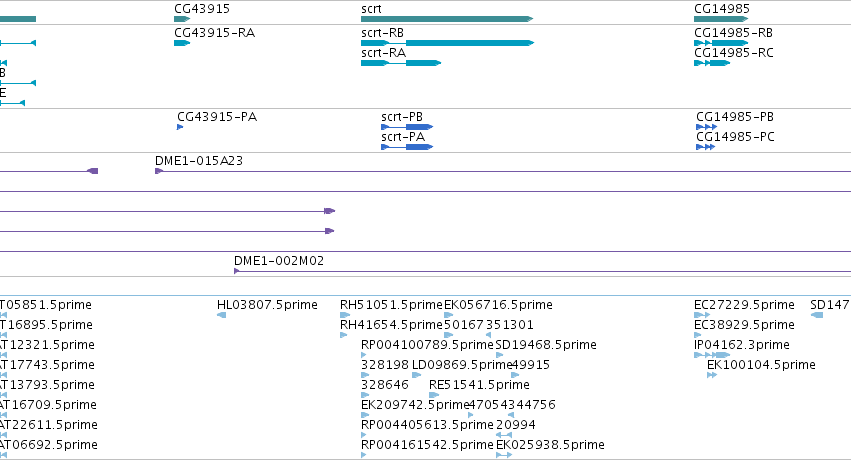851x460 pixels.
Task: Click the scrt-PA CDS glyph
Action: pos(407,147)
